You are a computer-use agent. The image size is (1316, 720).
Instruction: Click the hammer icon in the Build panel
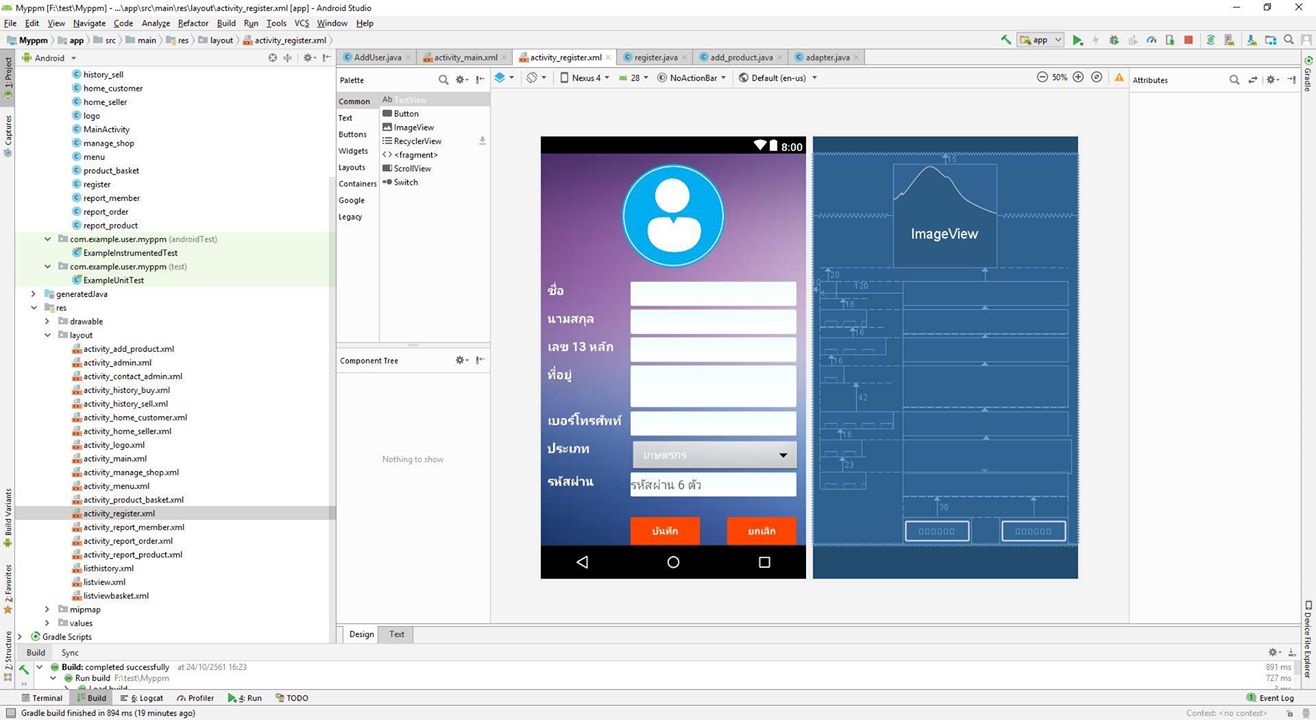click(23, 669)
